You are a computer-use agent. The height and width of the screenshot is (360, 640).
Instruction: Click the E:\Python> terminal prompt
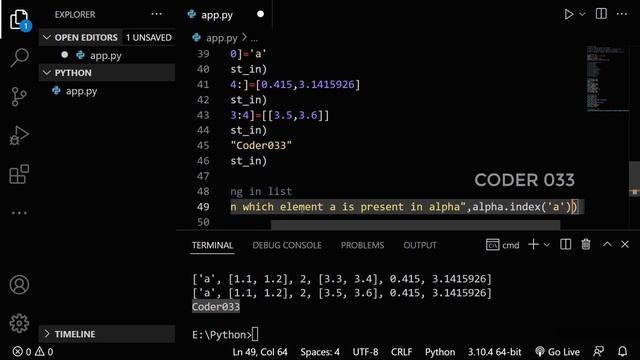[x=222, y=335]
